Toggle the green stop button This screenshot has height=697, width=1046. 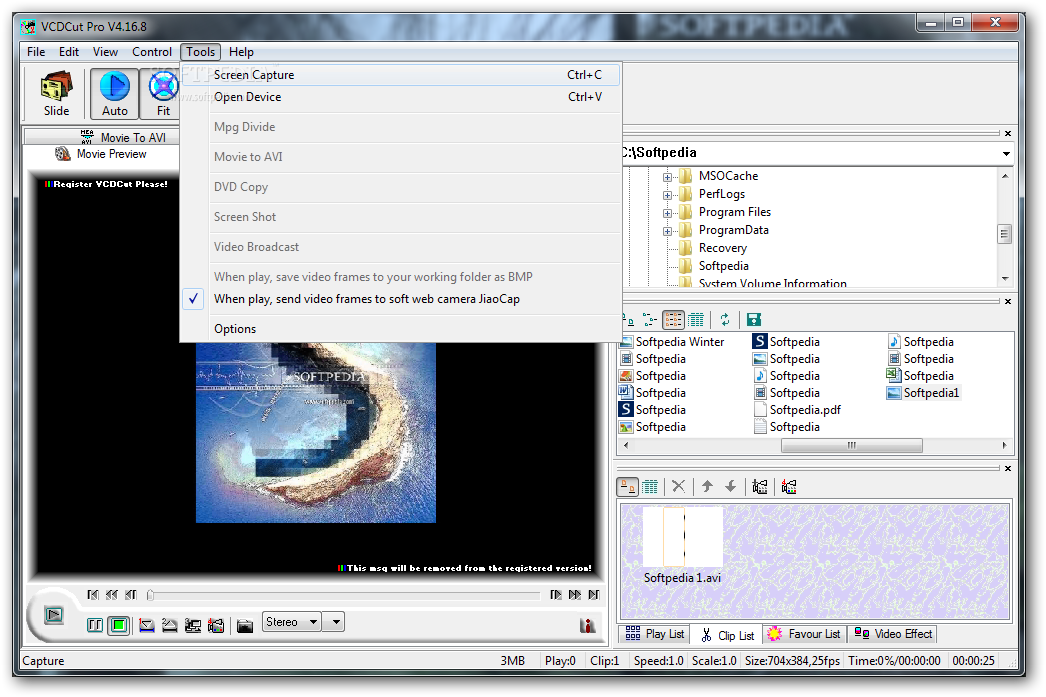pyautogui.click(x=119, y=625)
